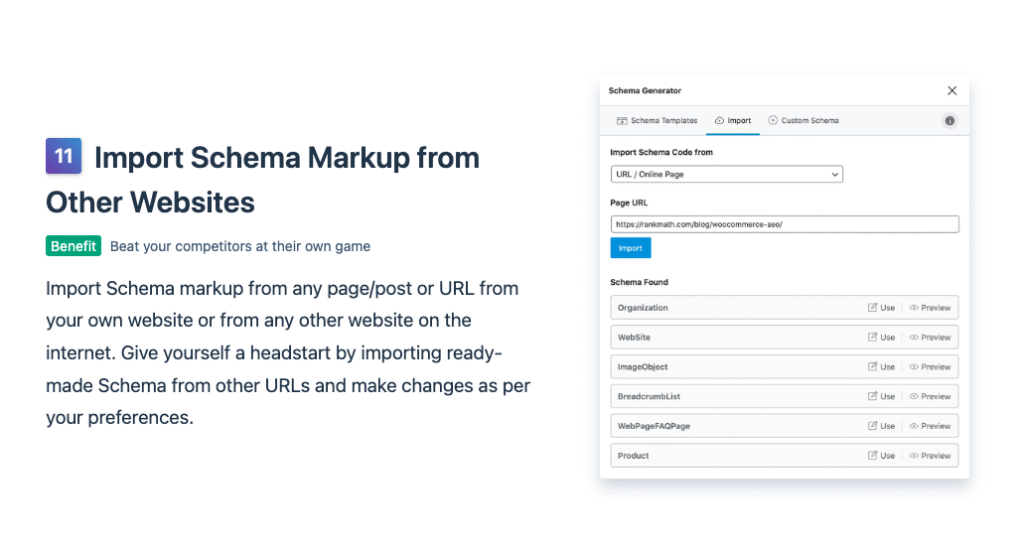
Task: Preview the WebSite schema
Action: [x=930, y=337]
